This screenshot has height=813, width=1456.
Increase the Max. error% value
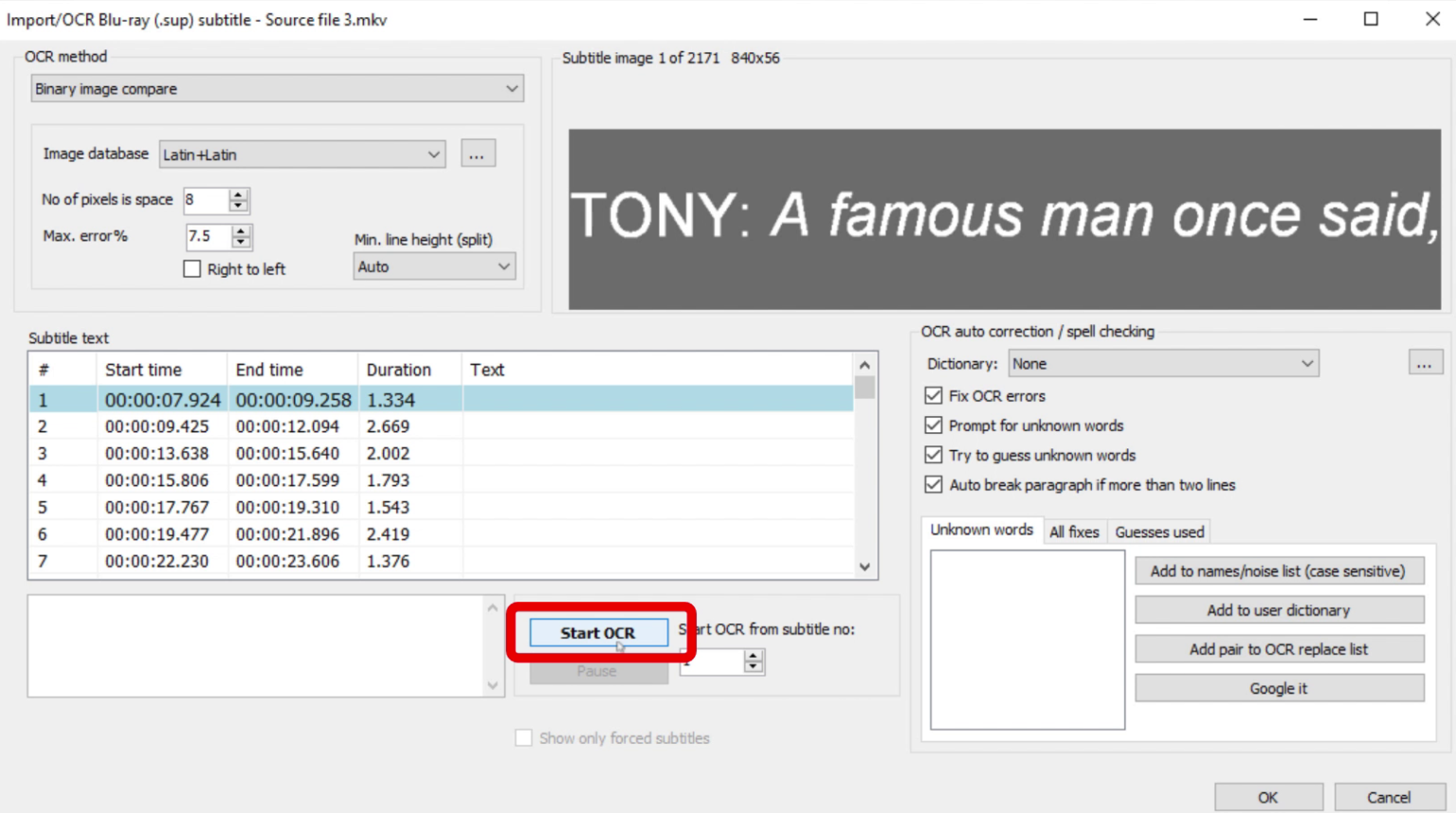tap(242, 230)
